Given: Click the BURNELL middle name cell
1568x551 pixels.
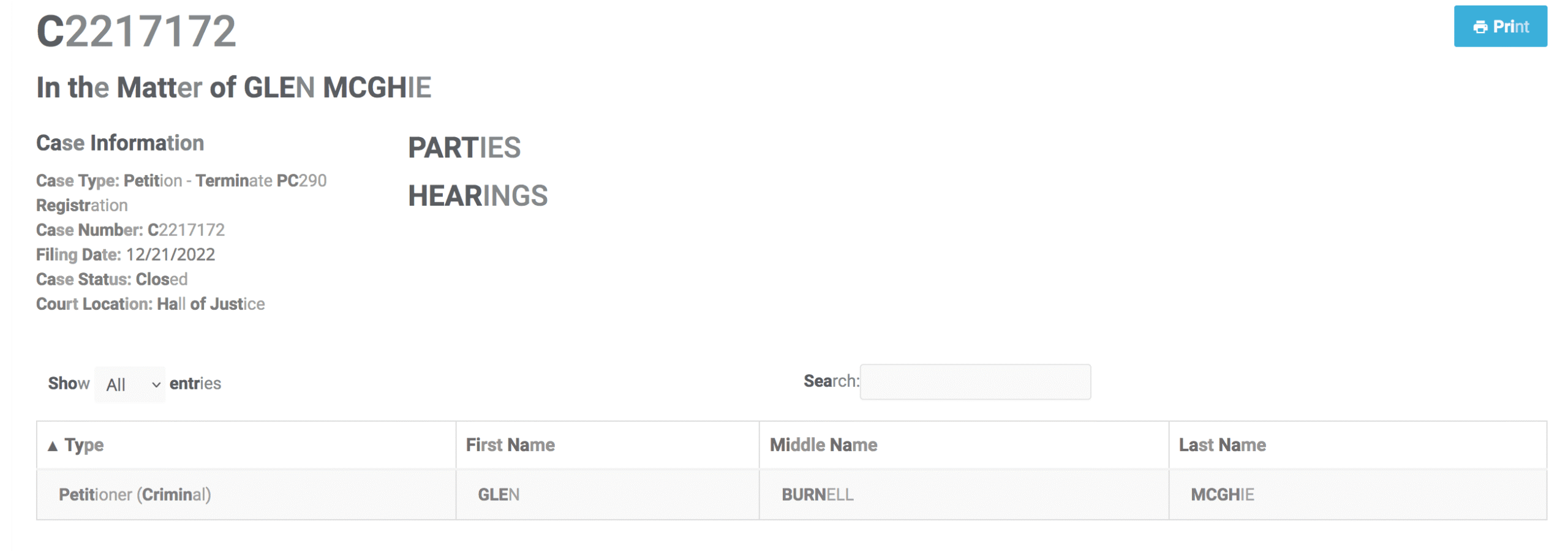Looking at the screenshot, I should tap(963, 495).
